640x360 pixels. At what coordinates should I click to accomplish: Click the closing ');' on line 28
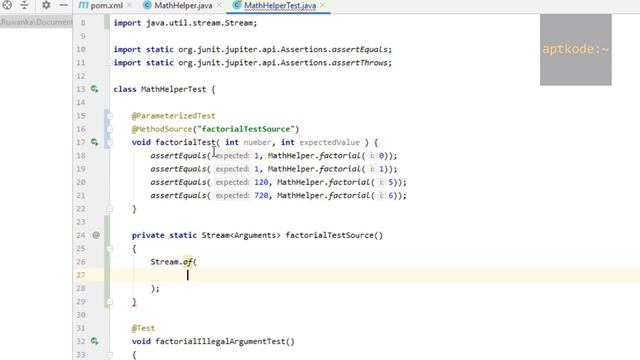155,288
